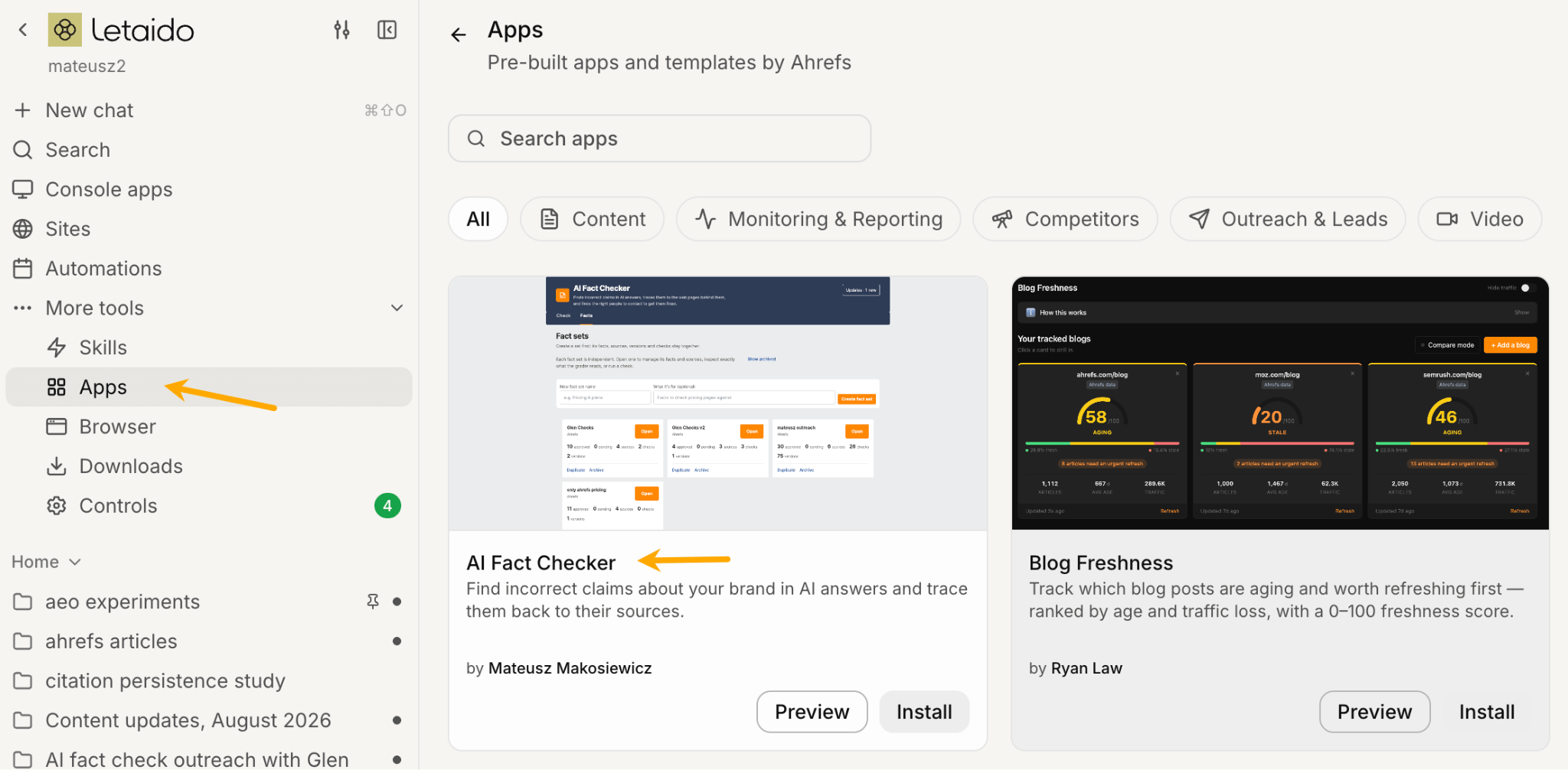Filter apps by Competitors
This screenshot has width=1568, height=770.
point(1066,219)
